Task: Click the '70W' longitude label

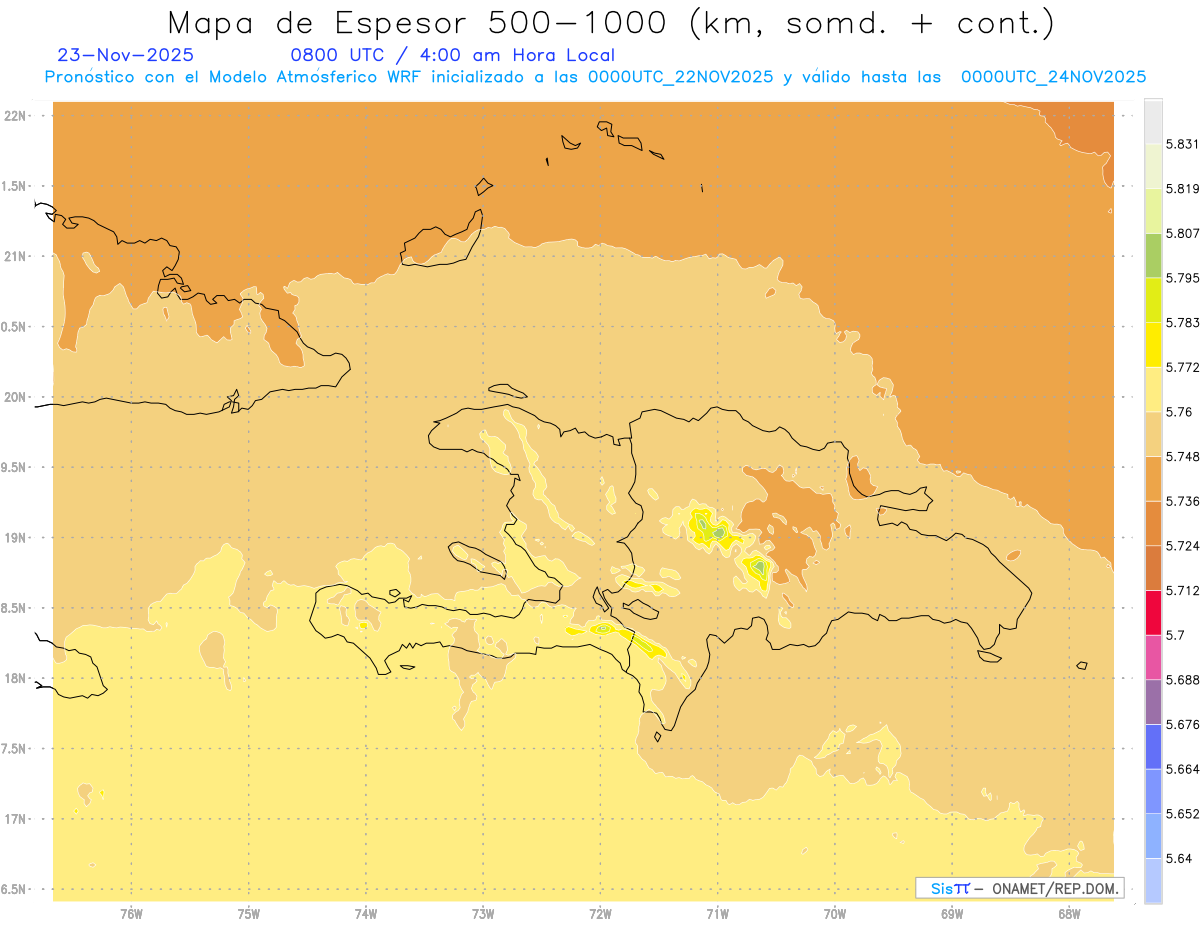Action: coord(835,914)
